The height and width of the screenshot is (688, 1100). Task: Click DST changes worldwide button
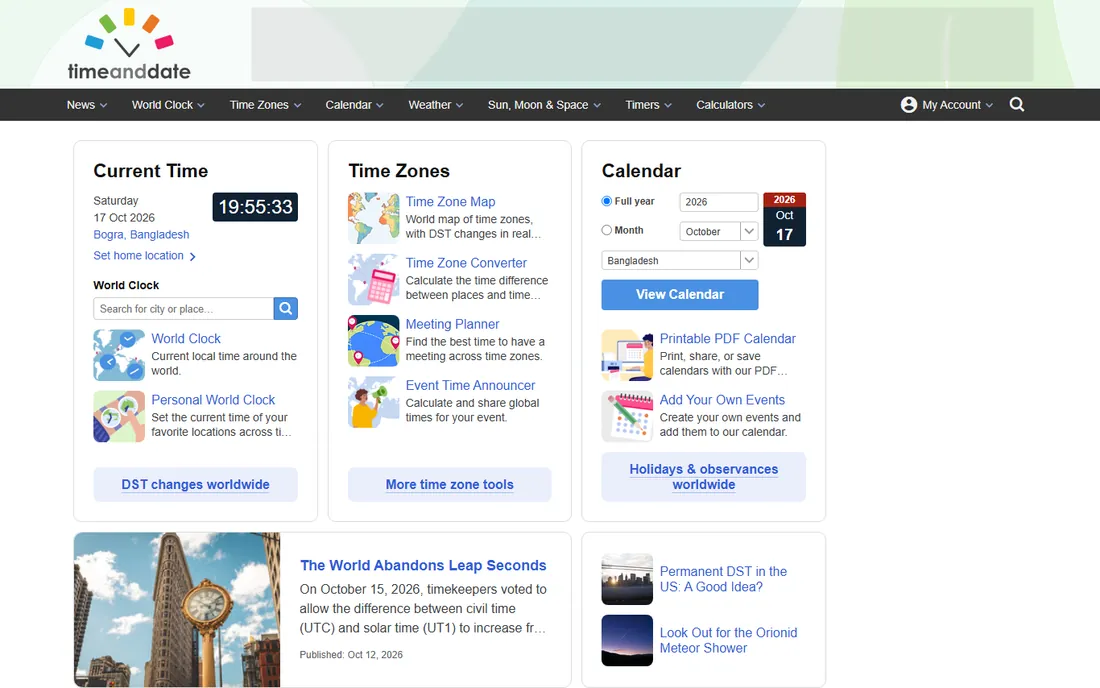click(196, 485)
